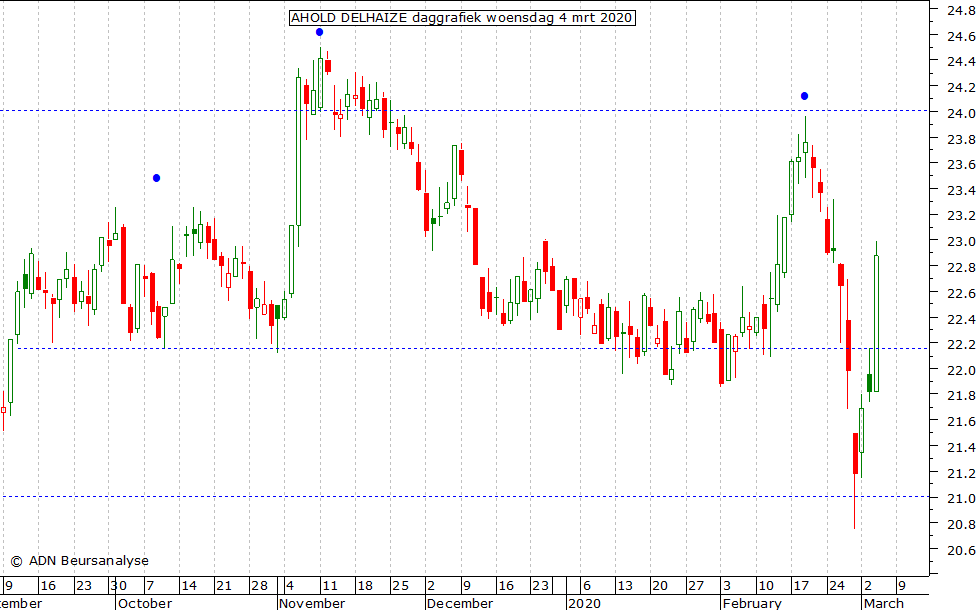
Task: Click the December month label
Action: pyautogui.click(x=460, y=603)
